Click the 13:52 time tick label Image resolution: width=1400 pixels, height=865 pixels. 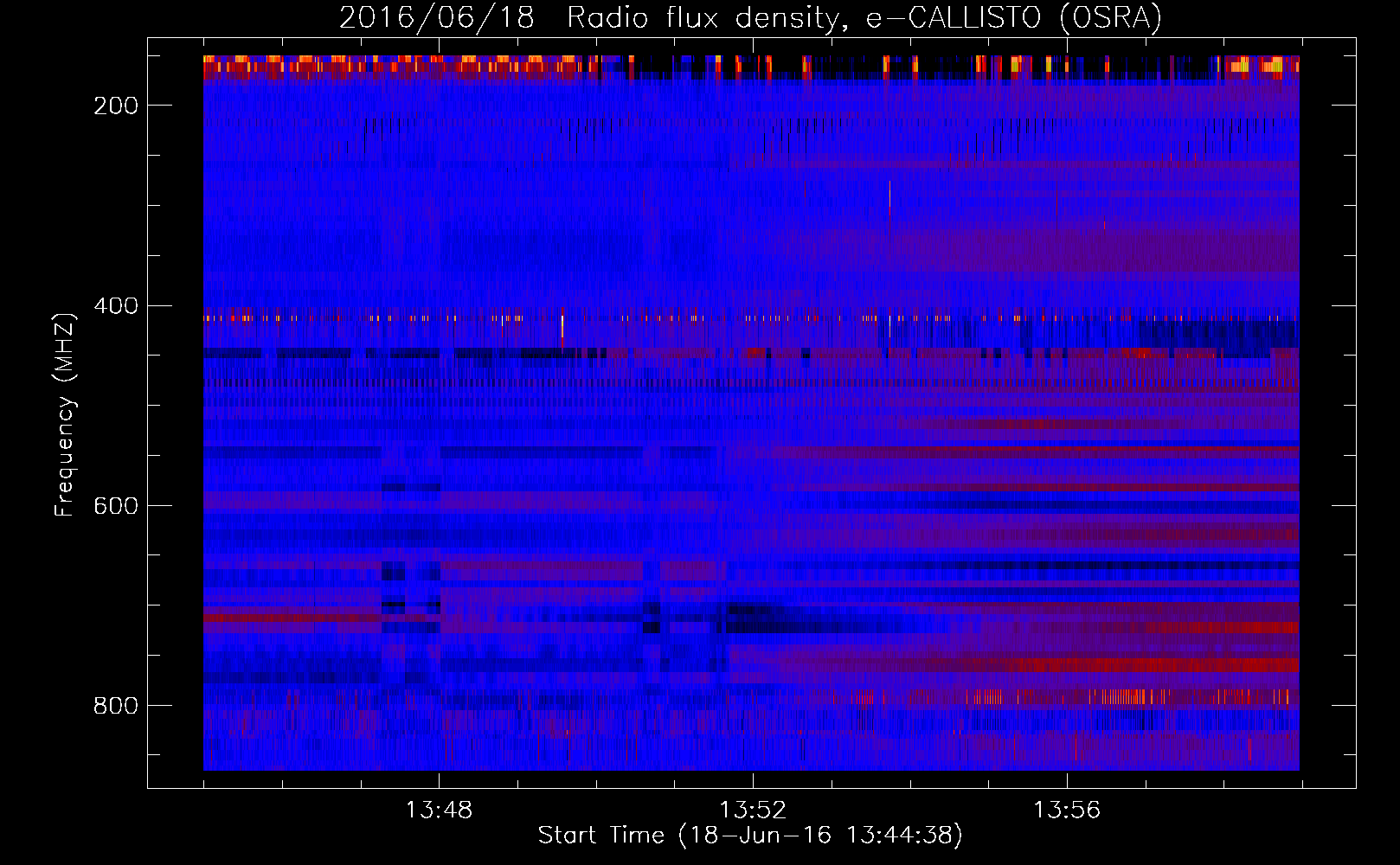point(753,810)
